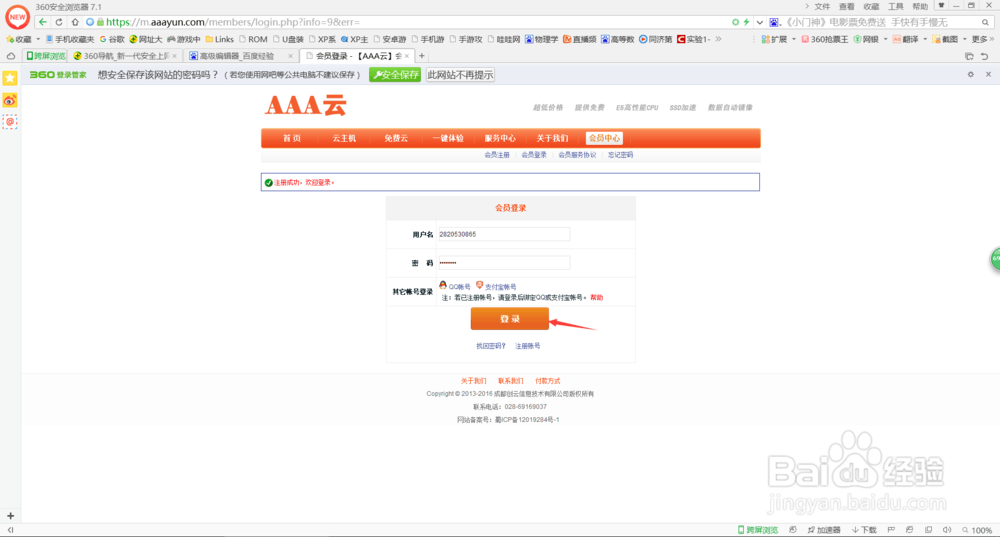Click the browser back arrow
This screenshot has height=537, width=1000.
[x=43, y=22]
